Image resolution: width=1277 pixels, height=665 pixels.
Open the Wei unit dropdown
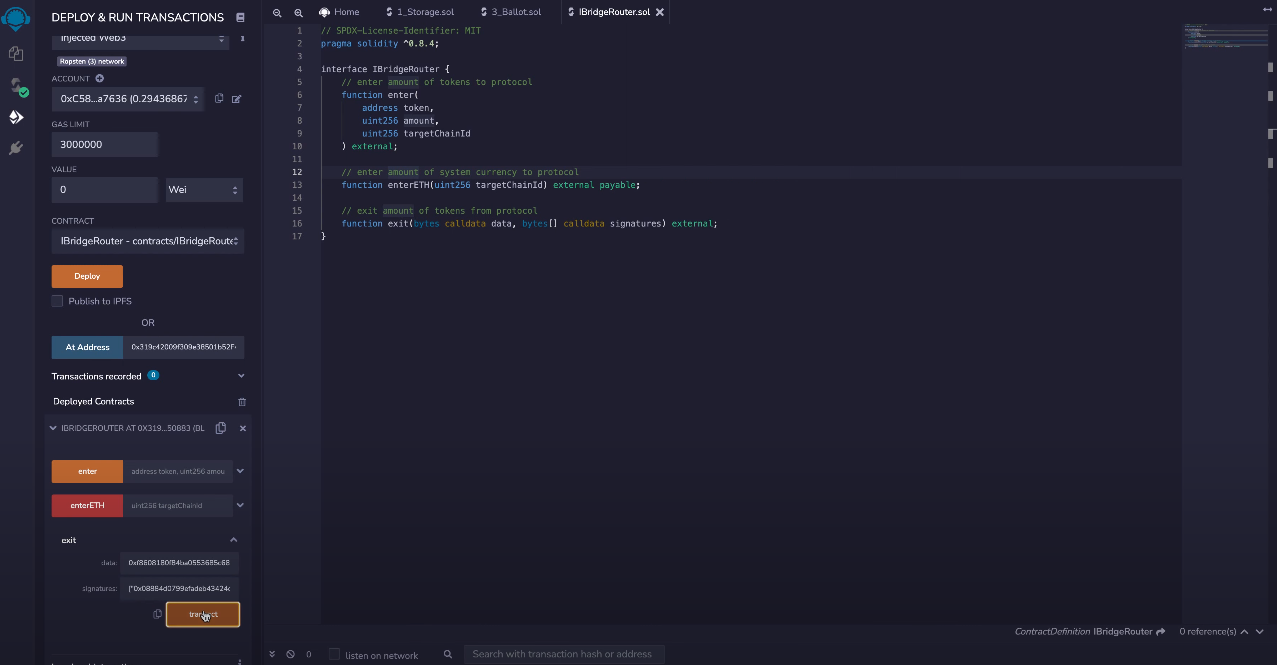pos(204,190)
